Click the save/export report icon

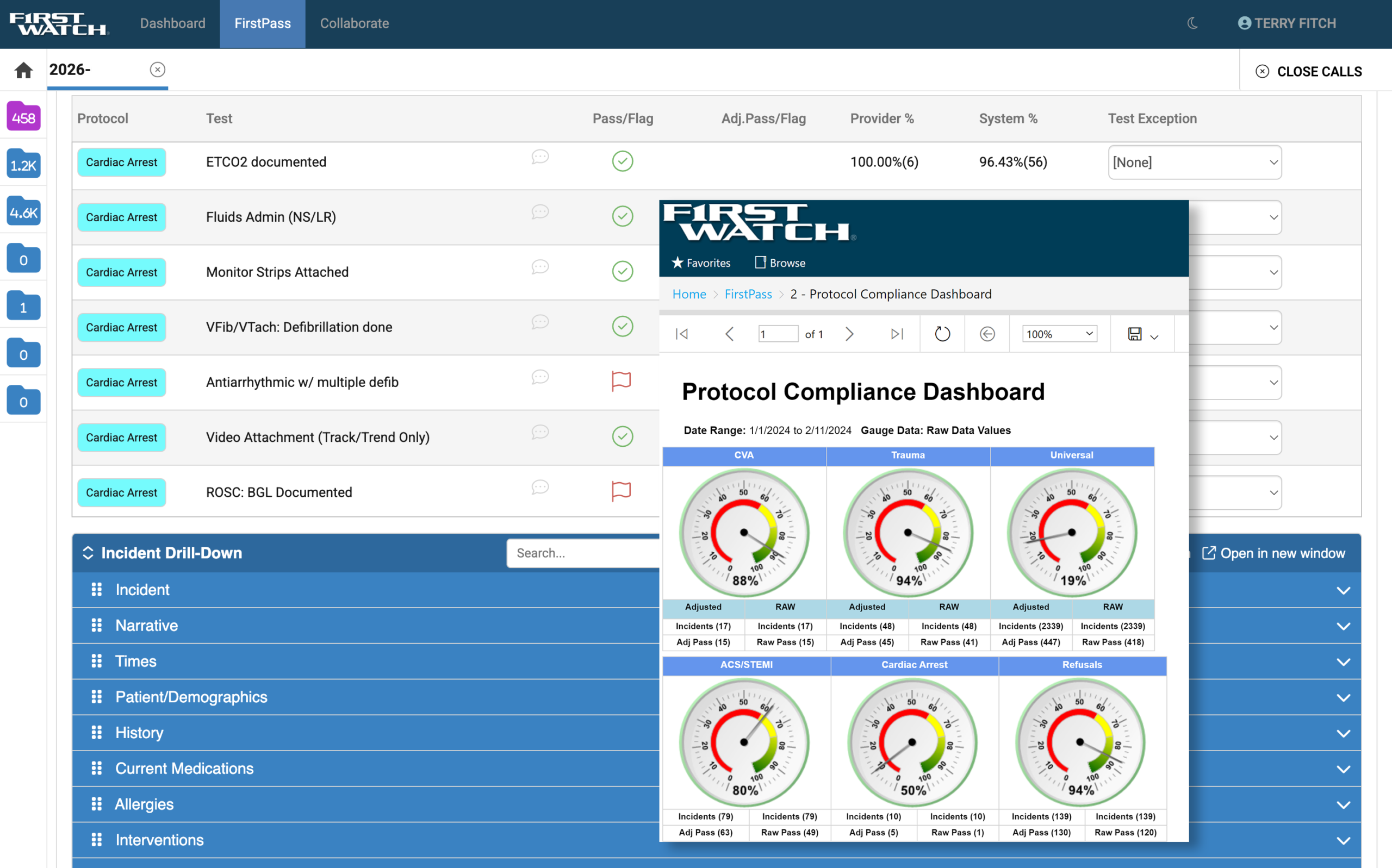[x=1135, y=334]
